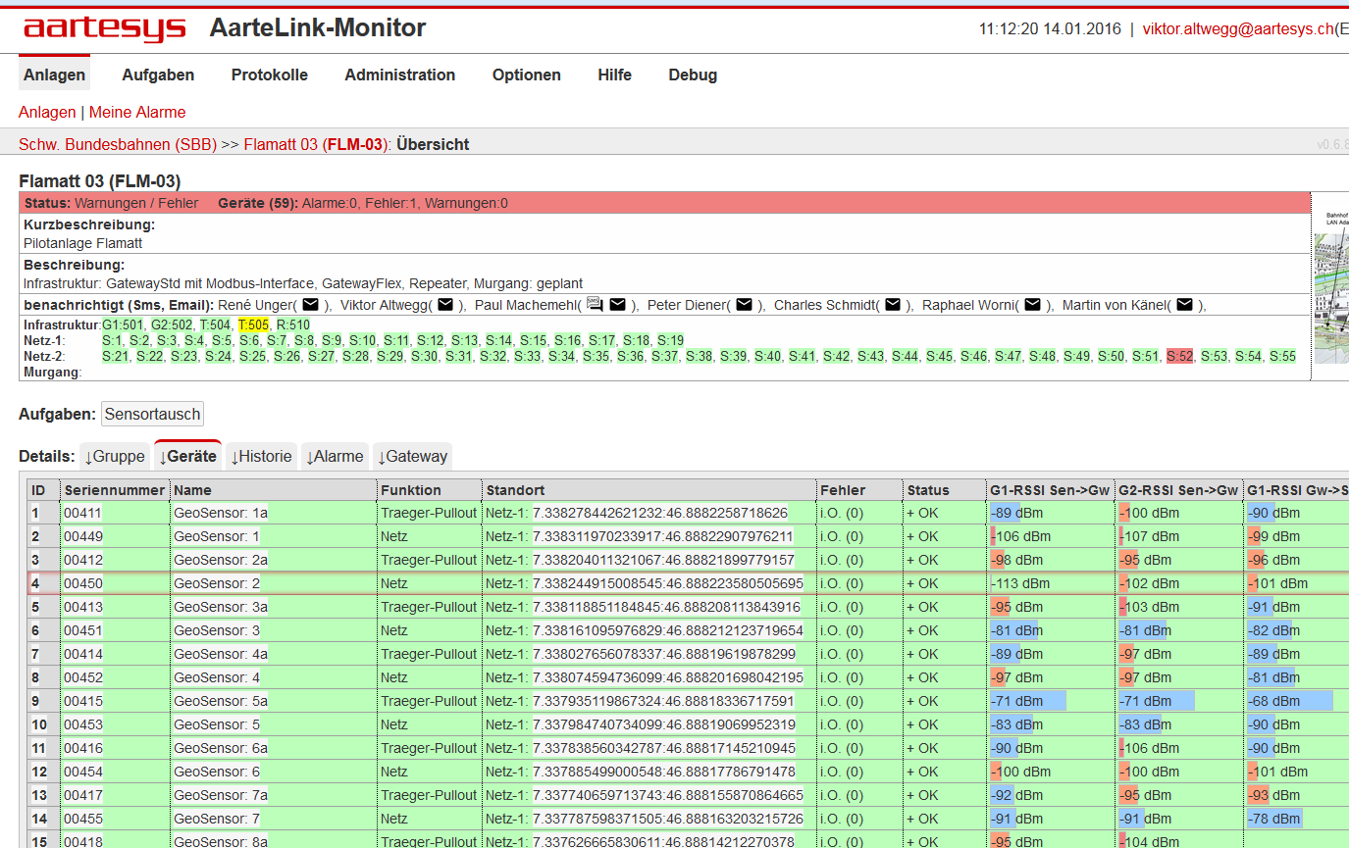
Task: Click the red status bar Warnungen / Fehler
Action: 665,203
